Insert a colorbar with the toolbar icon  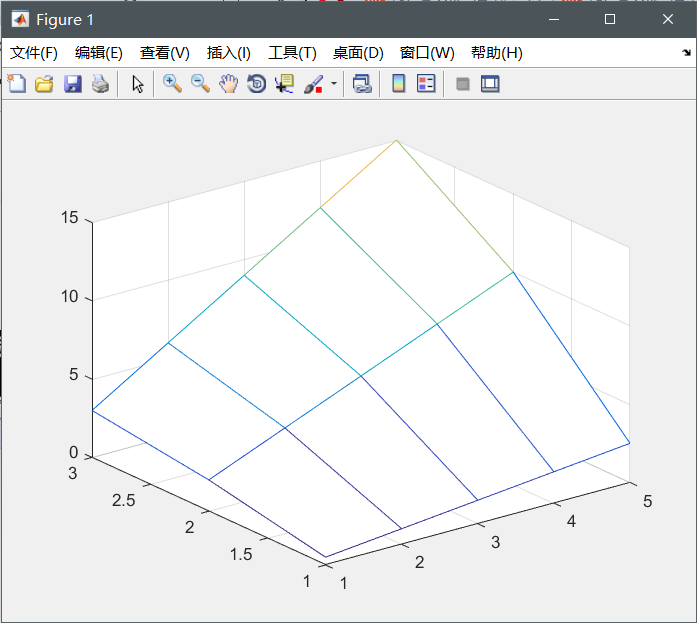click(399, 84)
